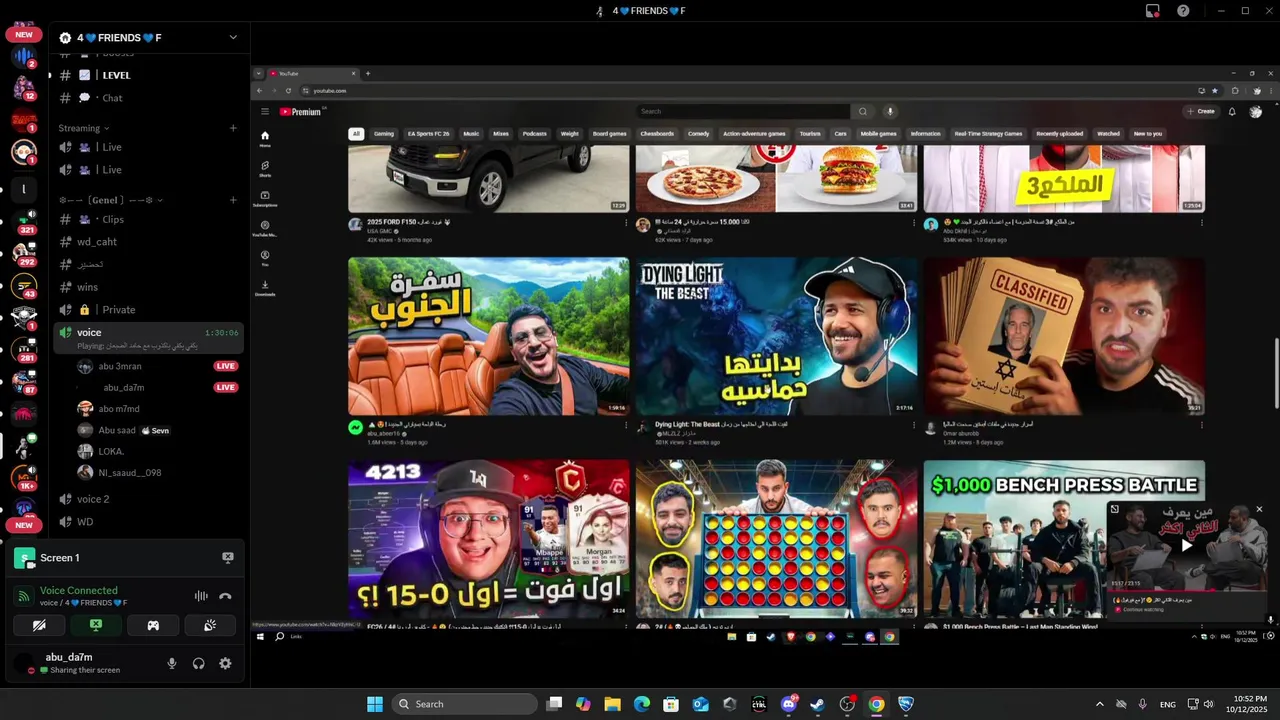Select user Abu saad in voice channel
The height and width of the screenshot is (720, 1280).
[x=158, y=430]
